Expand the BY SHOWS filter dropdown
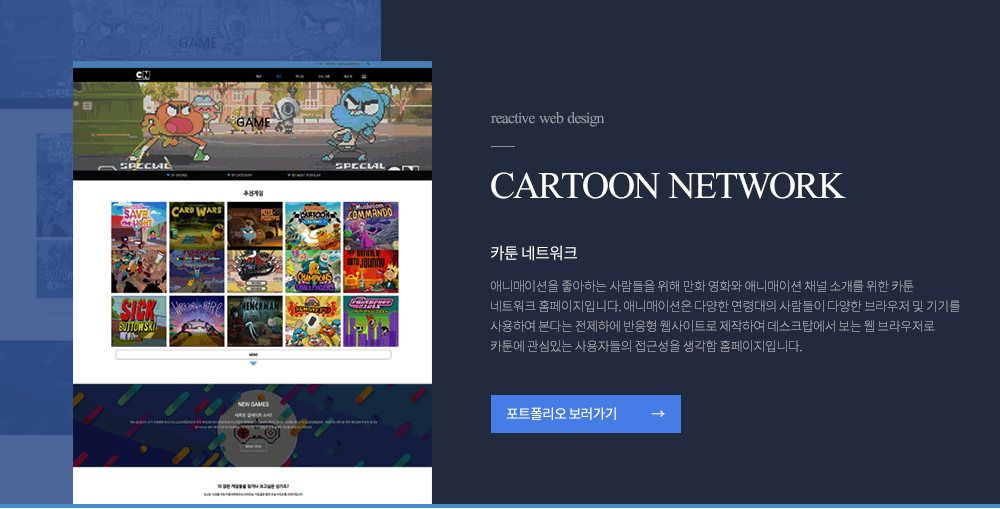The width and height of the screenshot is (1000, 509). point(177,175)
